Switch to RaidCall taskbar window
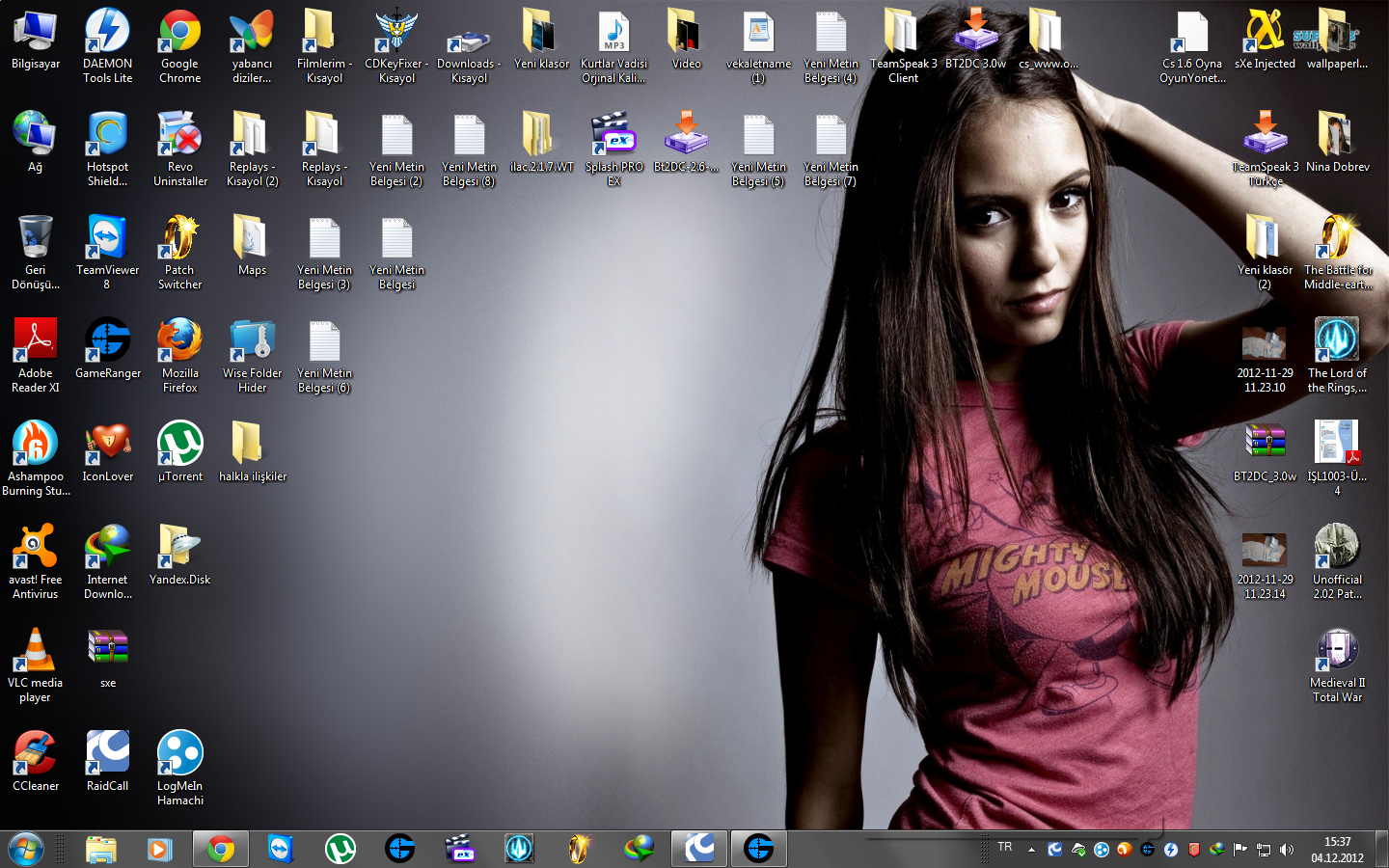This screenshot has width=1389, height=868. pyautogui.click(x=699, y=849)
